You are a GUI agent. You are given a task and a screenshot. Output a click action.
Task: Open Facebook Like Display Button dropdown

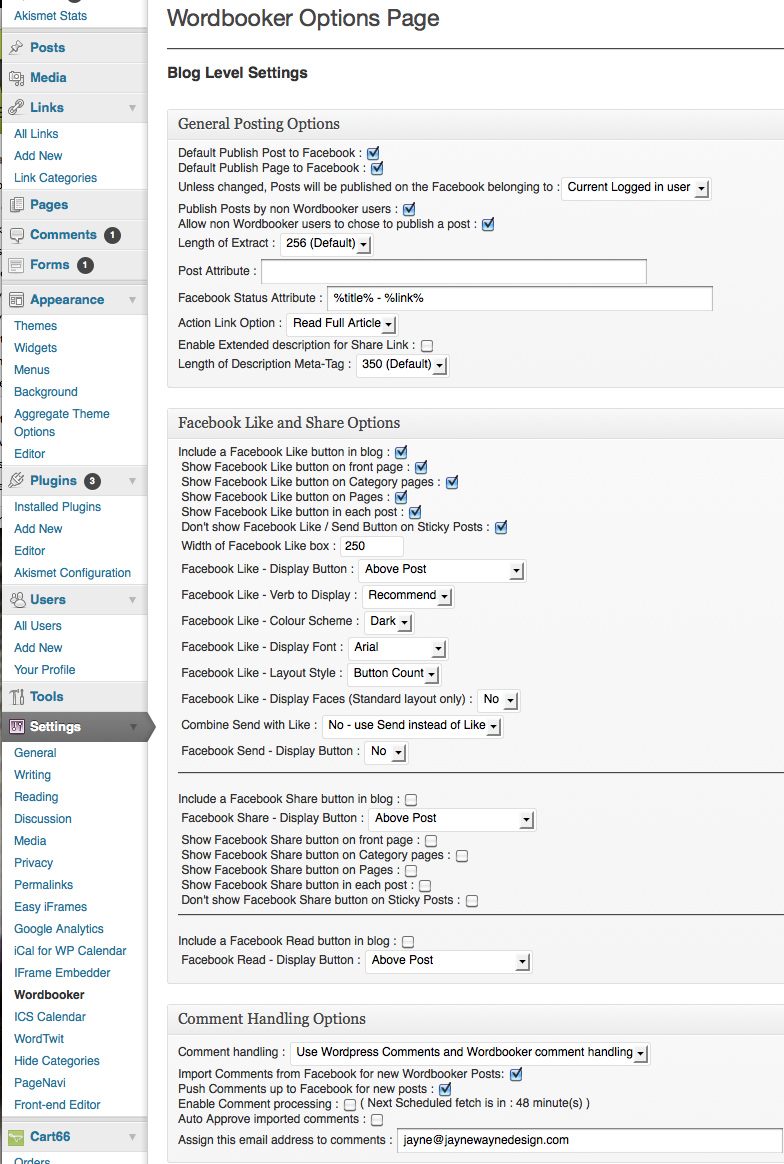(x=442, y=570)
